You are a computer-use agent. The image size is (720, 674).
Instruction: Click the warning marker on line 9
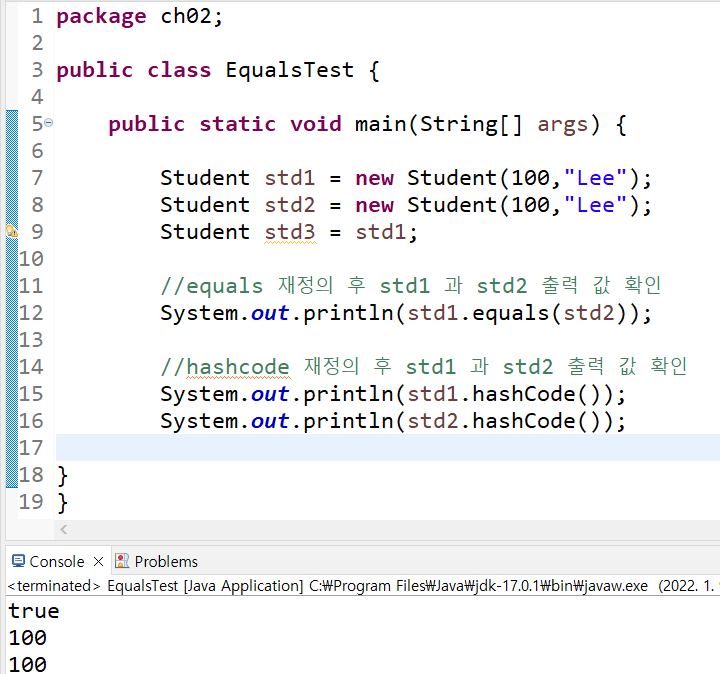click(x=11, y=231)
